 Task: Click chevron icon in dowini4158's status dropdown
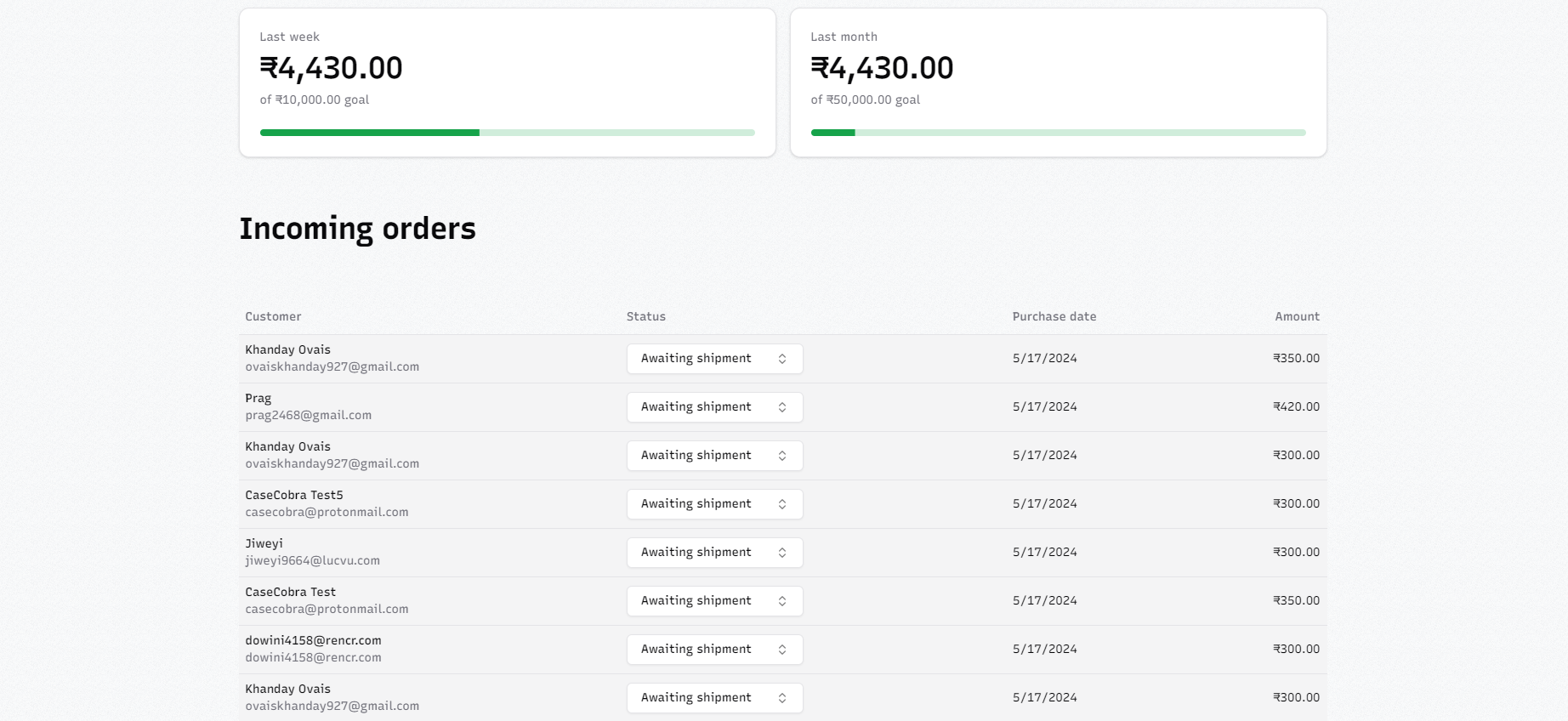[x=782, y=650]
